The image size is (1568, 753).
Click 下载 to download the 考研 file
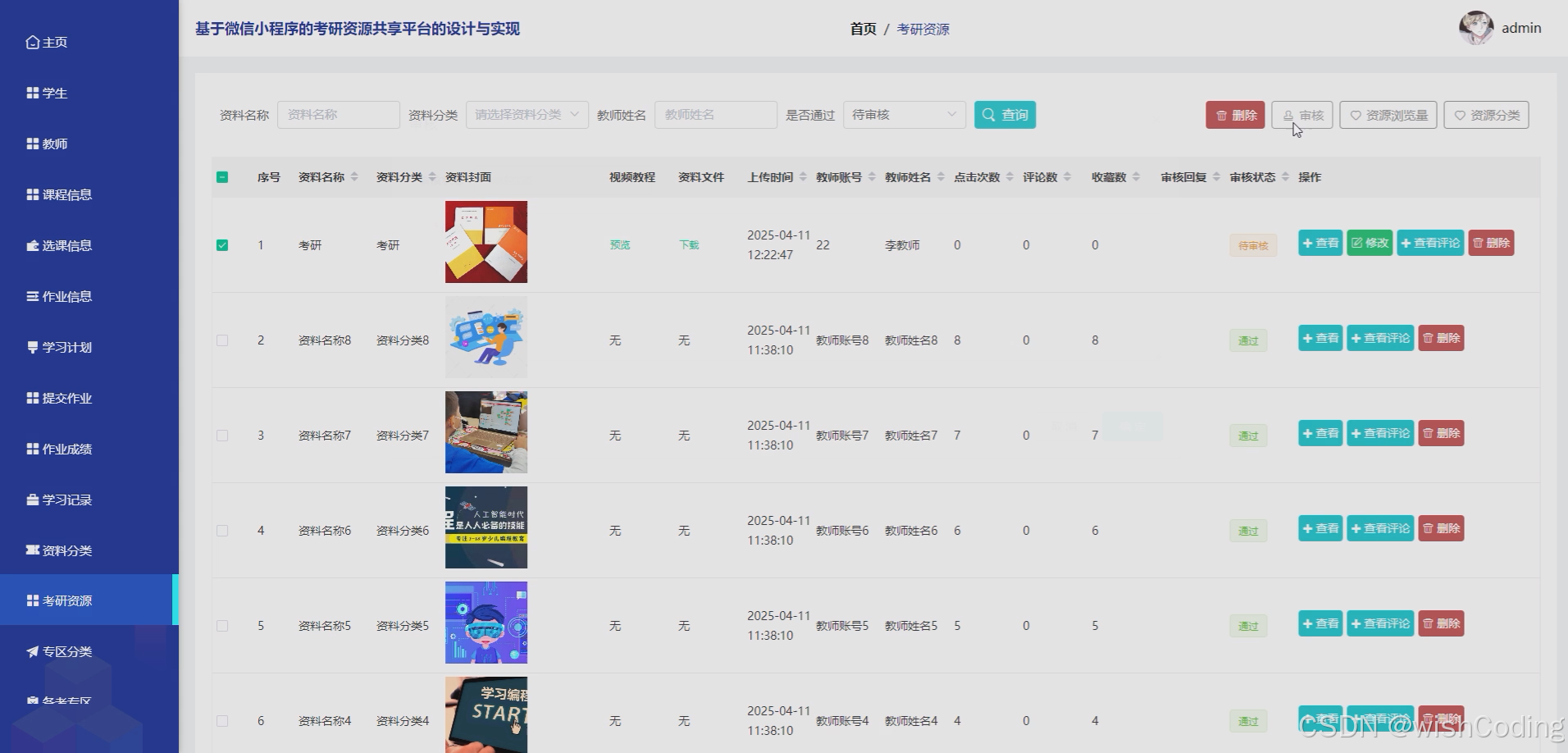(x=688, y=244)
